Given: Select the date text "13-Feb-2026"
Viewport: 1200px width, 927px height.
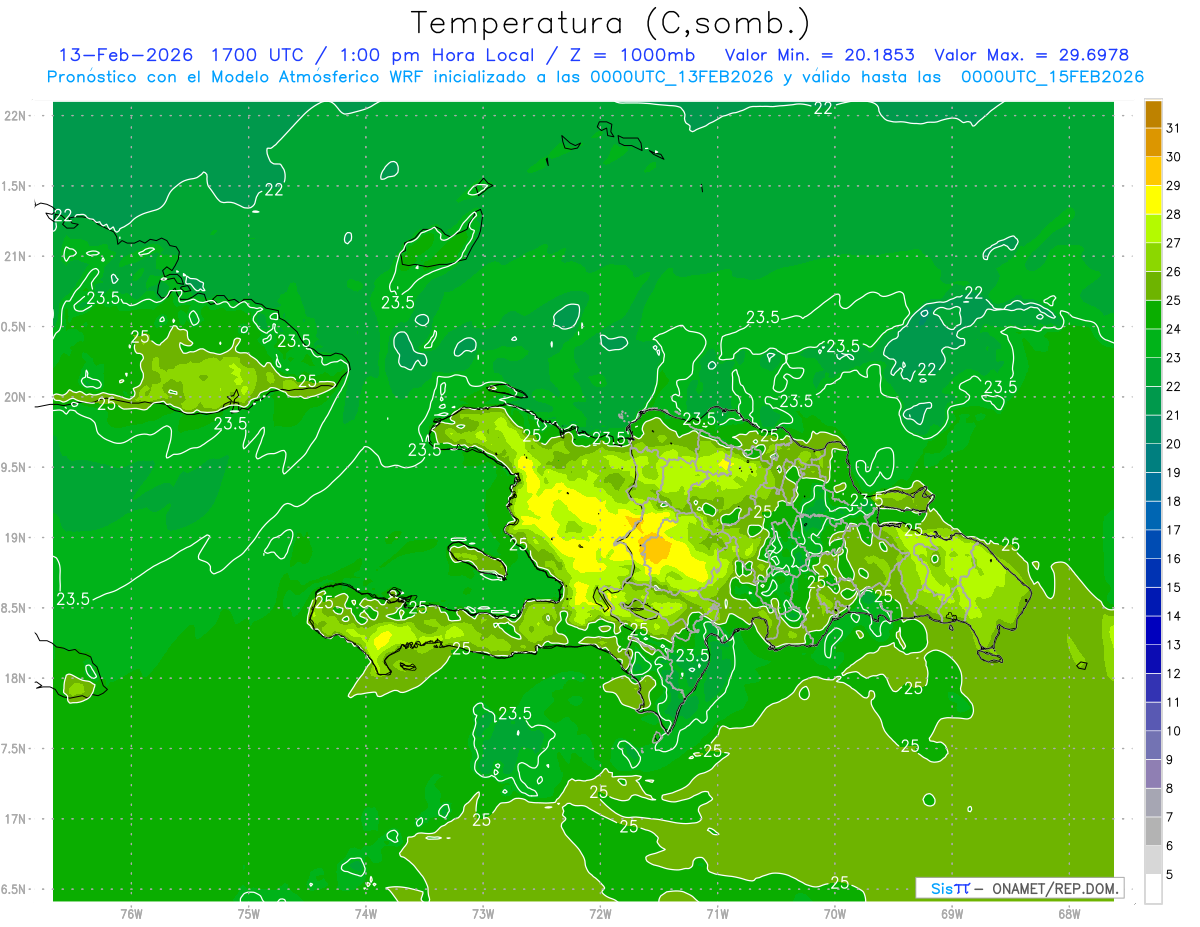Looking at the screenshot, I should 125,56.
